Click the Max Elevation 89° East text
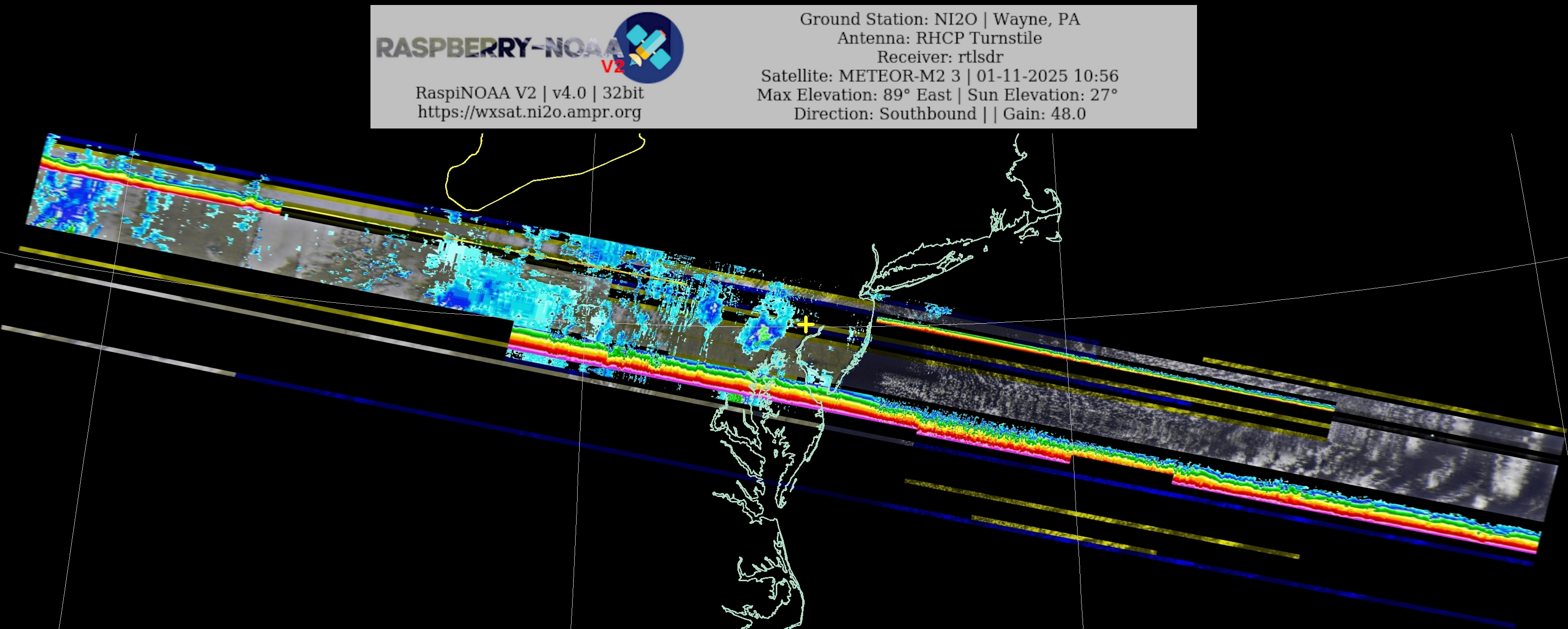 pos(853,95)
